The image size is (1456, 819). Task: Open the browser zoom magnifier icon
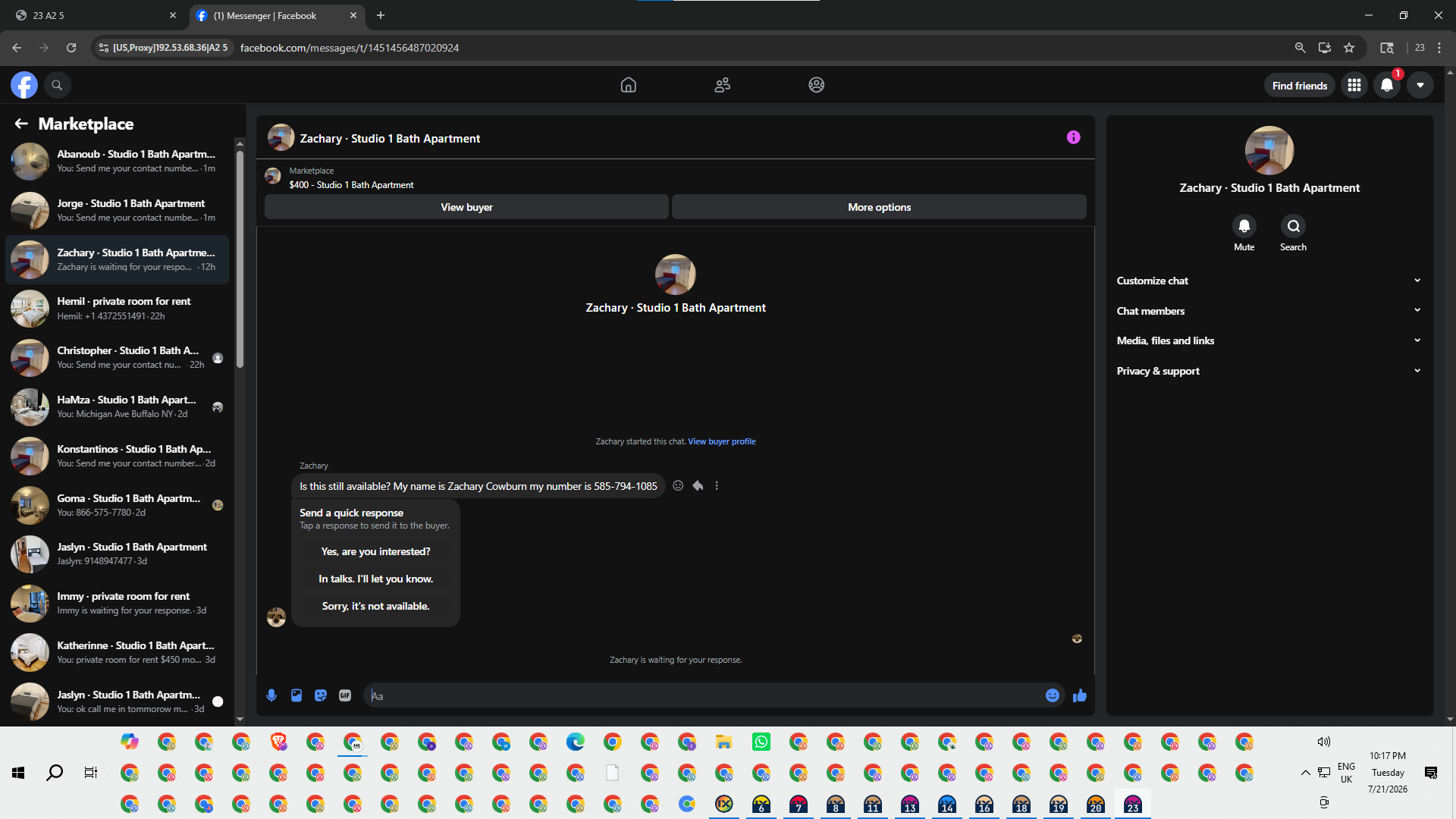point(1300,48)
